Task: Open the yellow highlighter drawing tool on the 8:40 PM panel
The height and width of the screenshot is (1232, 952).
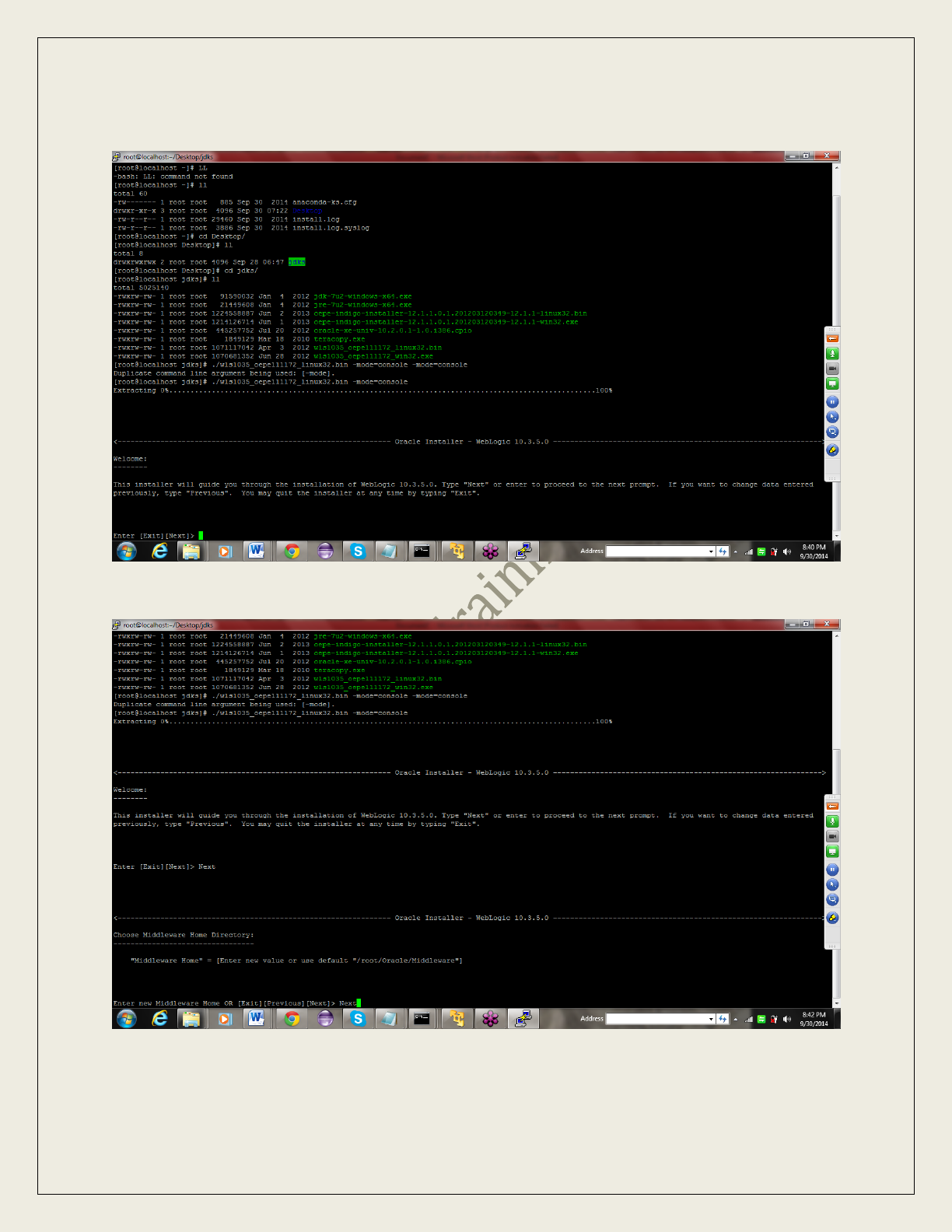Action: [x=832, y=450]
